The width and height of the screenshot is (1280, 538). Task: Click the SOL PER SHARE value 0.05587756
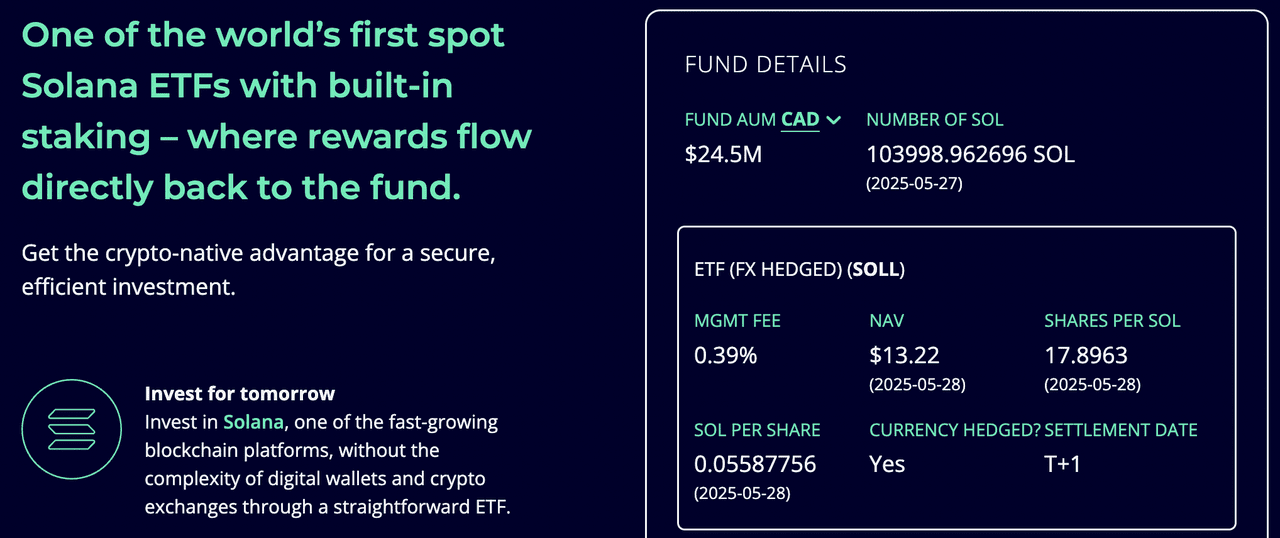(x=755, y=464)
